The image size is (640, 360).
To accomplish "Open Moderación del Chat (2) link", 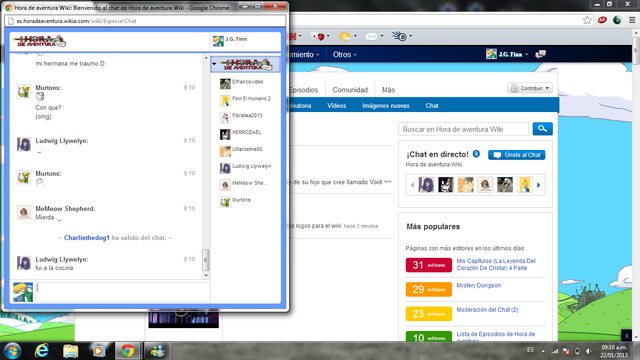I will (487, 310).
